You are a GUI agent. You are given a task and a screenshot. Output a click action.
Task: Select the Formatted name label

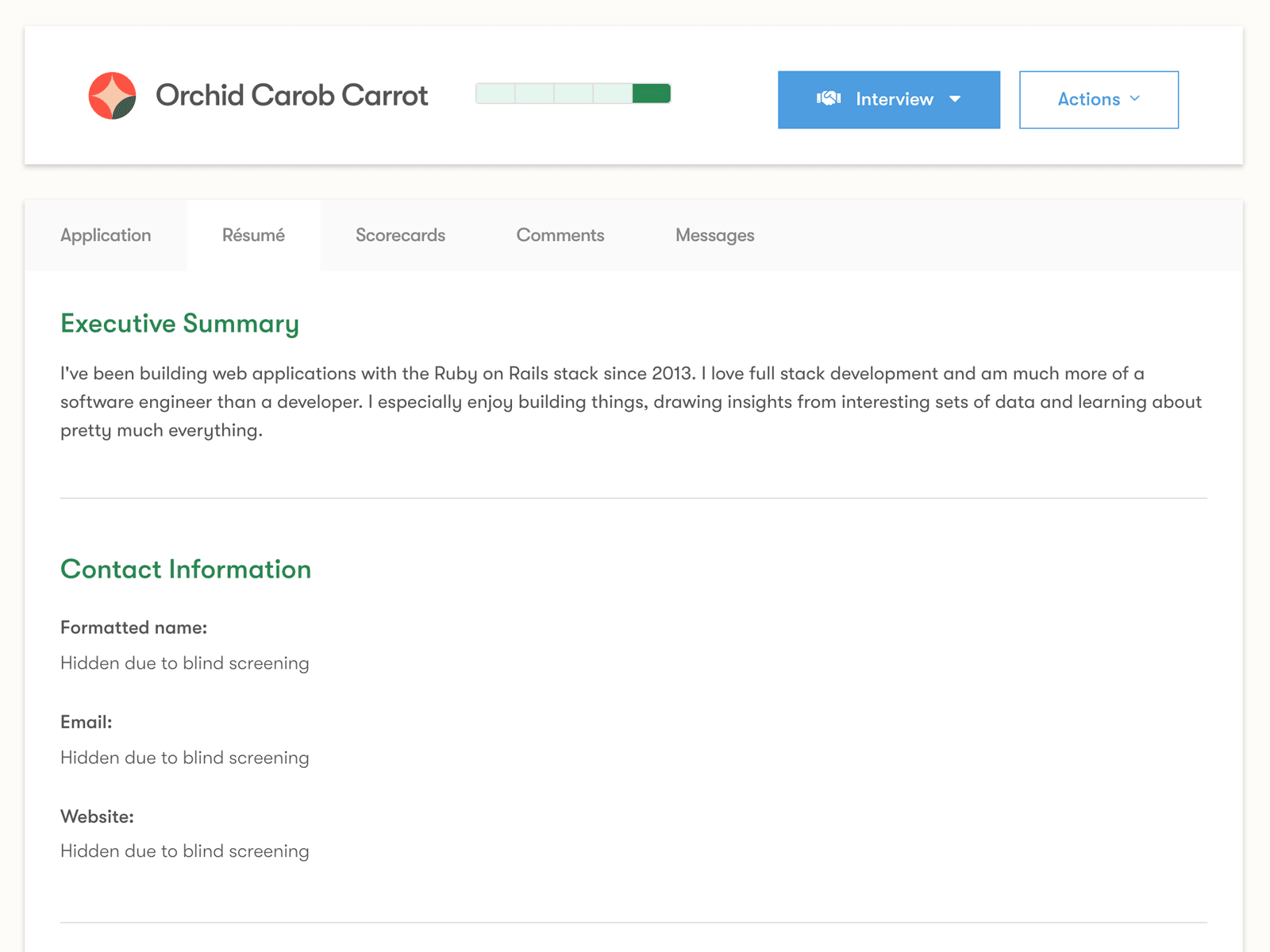[133, 628]
